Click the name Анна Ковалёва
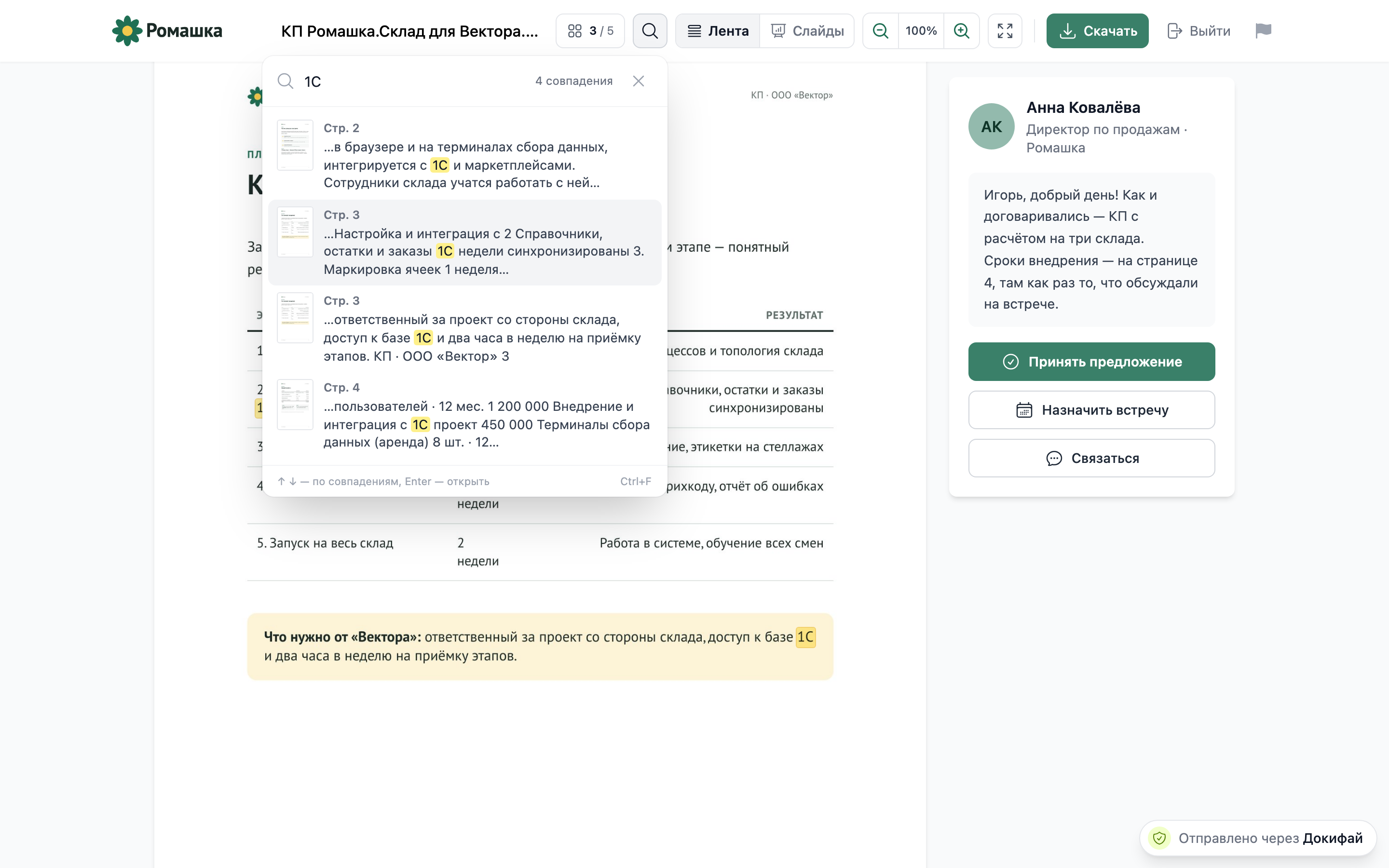Screen dimensions: 1389x868 tap(1083, 108)
